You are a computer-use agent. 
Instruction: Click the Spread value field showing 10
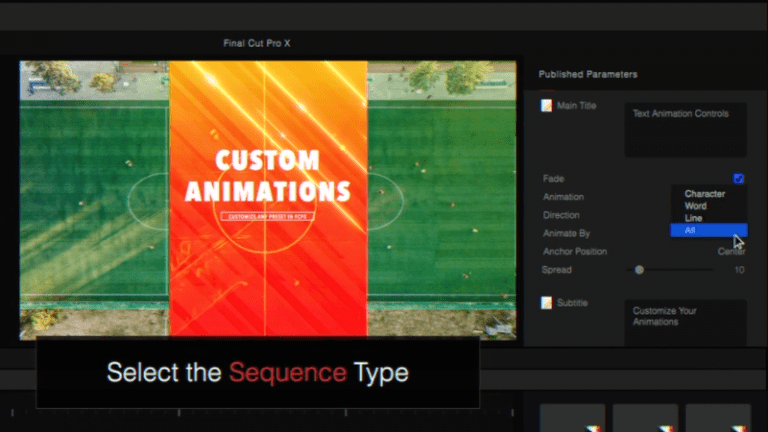pos(739,270)
